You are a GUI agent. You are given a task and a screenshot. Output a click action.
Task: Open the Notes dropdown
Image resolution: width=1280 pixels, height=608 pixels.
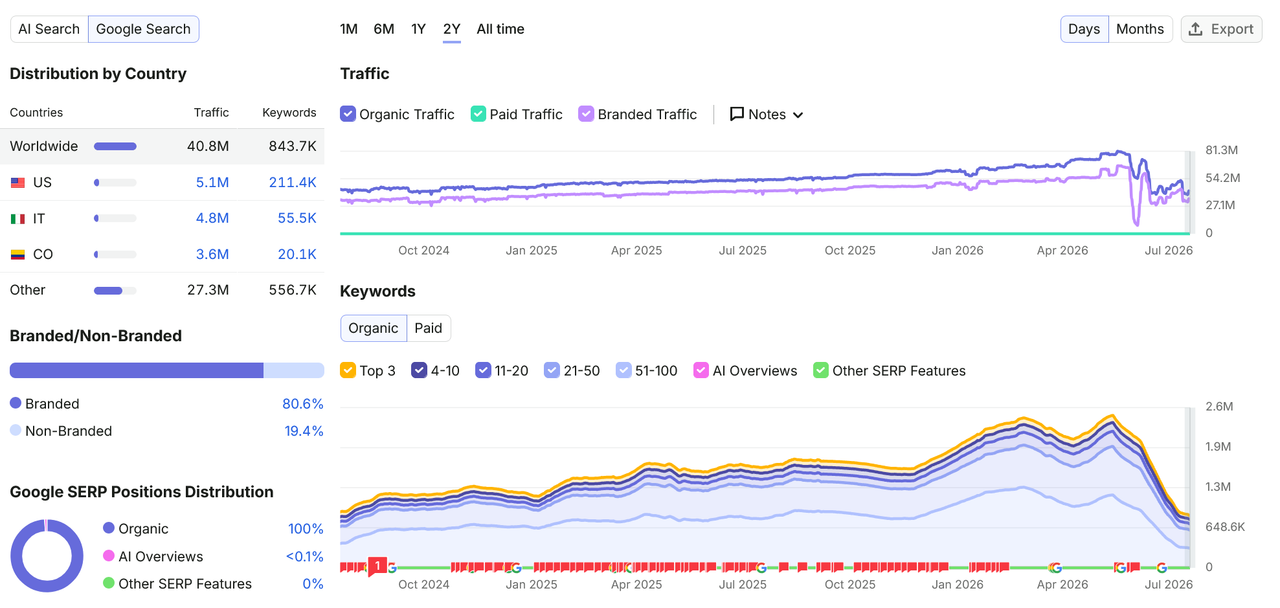tap(767, 114)
